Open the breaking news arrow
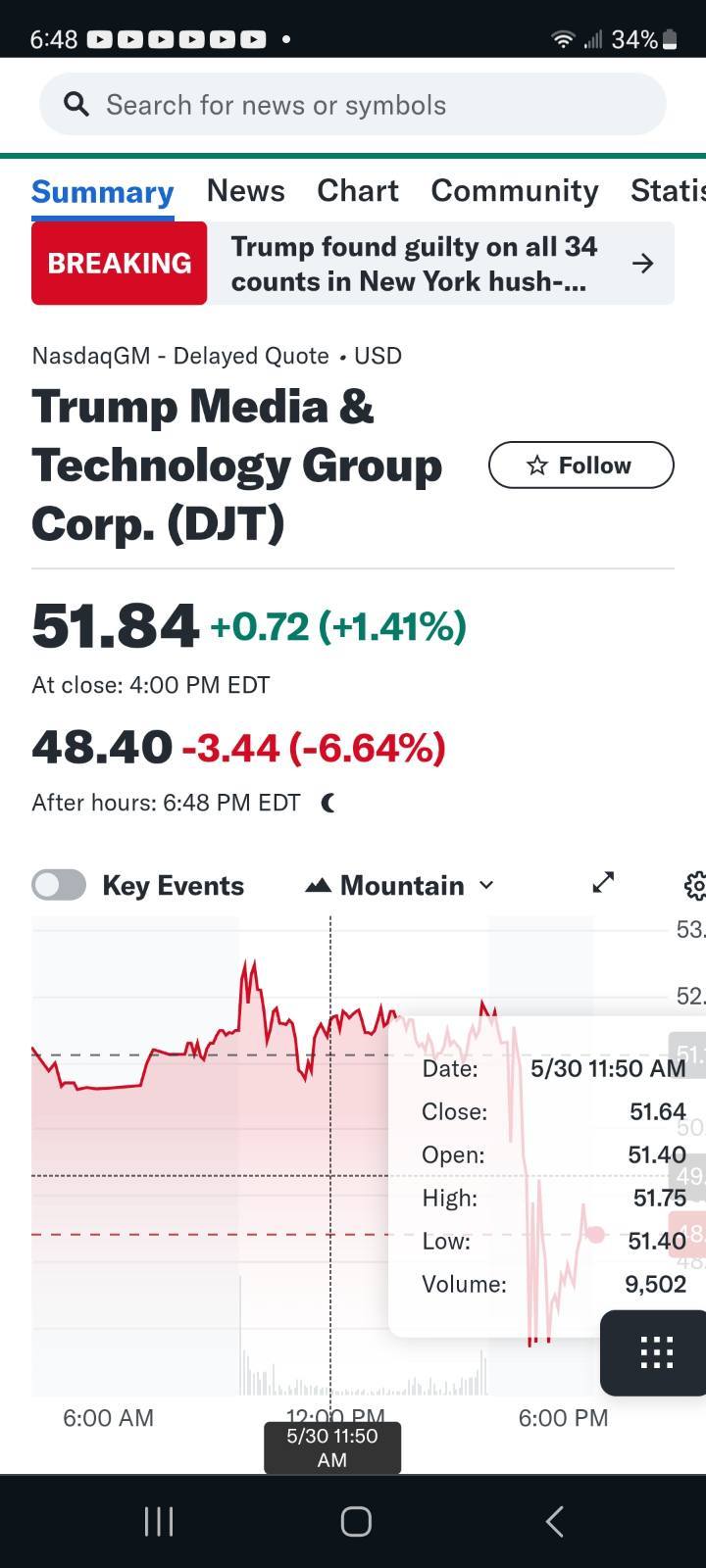This screenshot has width=706, height=1568. point(642,263)
